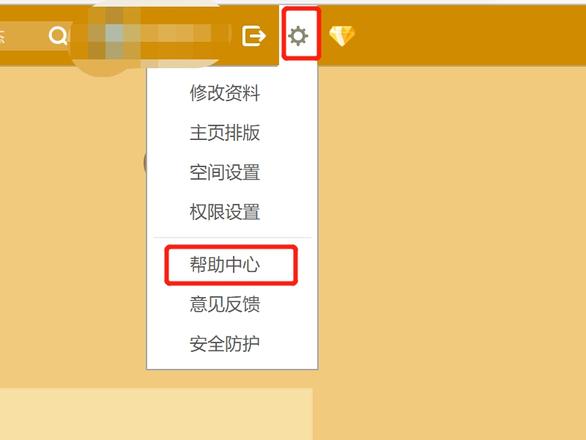The height and width of the screenshot is (440, 586).
Task: Focus the search input field in header
Action: coord(22,36)
